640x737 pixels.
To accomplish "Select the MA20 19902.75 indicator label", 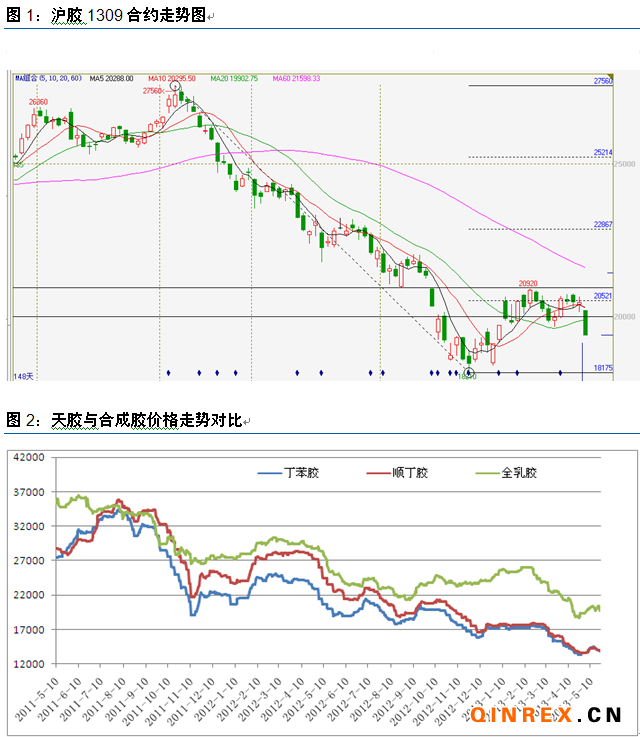I will tap(233, 78).
